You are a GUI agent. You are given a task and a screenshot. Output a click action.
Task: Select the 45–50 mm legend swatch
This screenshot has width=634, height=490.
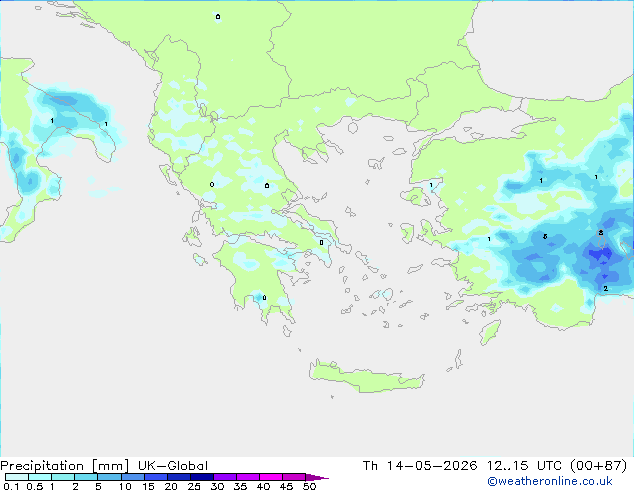click(294, 477)
